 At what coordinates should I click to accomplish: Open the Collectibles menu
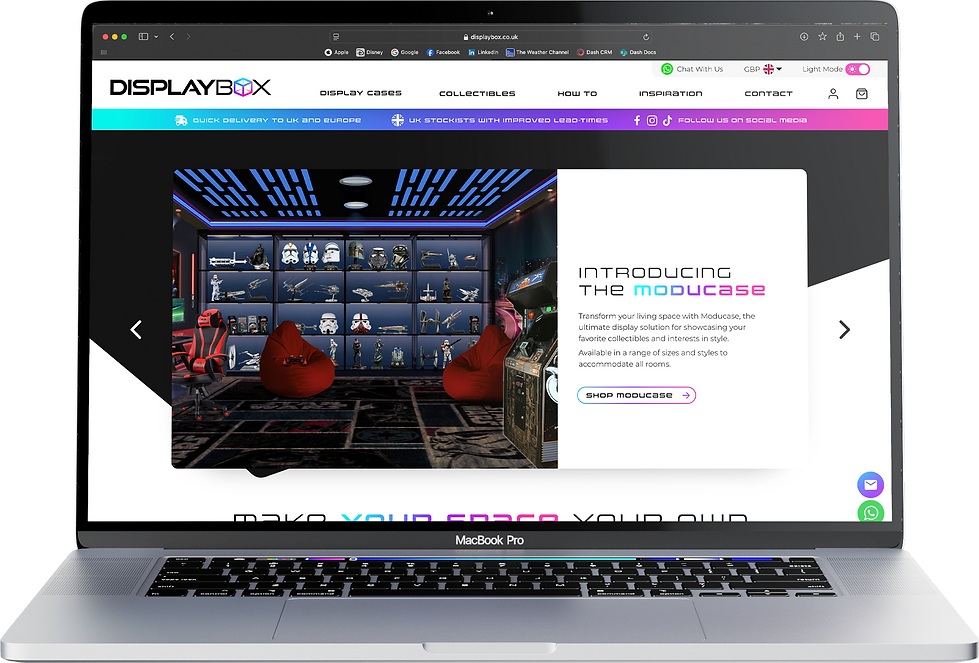pyautogui.click(x=477, y=92)
